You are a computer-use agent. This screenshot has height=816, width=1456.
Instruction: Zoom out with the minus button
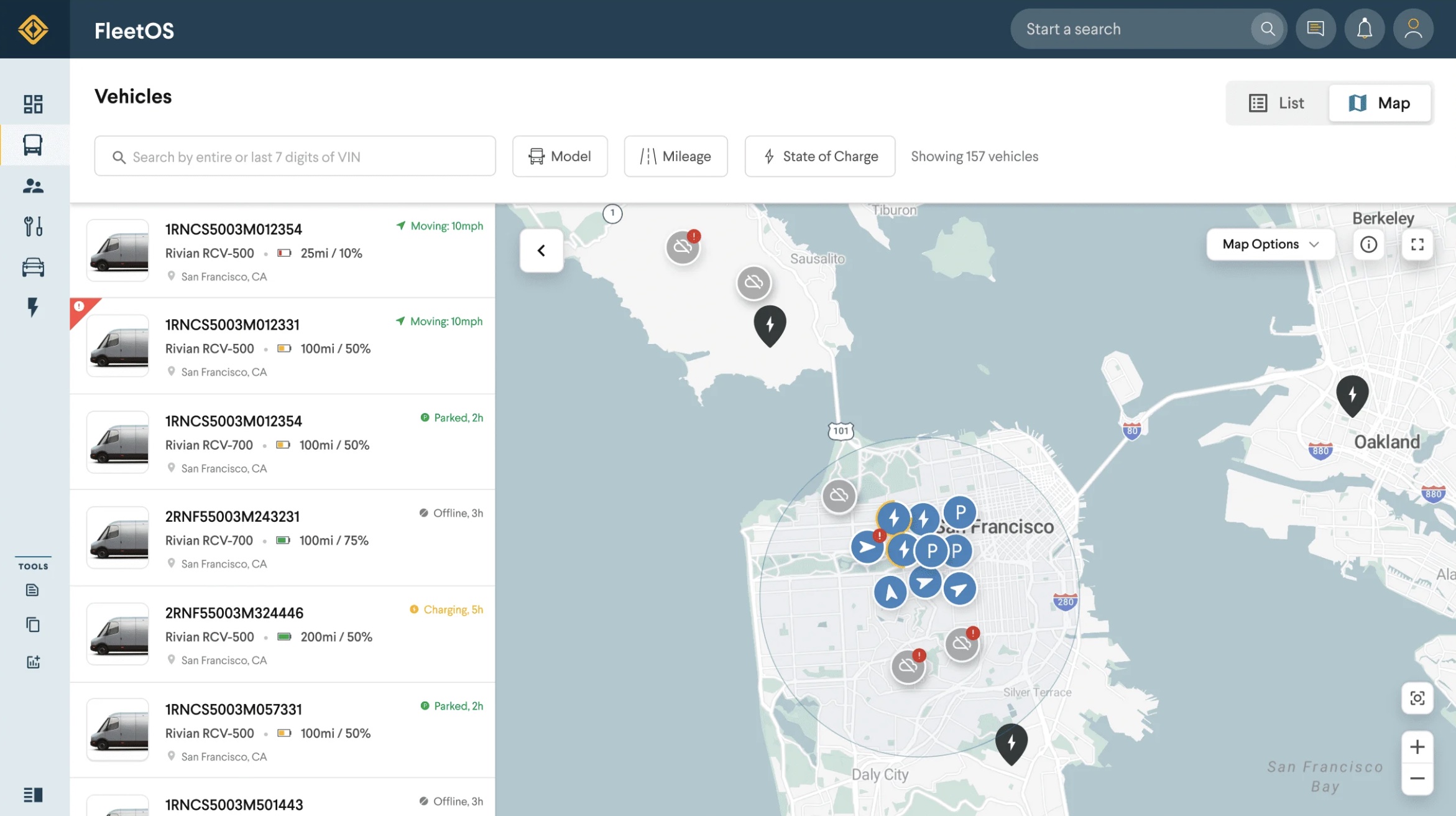[x=1417, y=779]
